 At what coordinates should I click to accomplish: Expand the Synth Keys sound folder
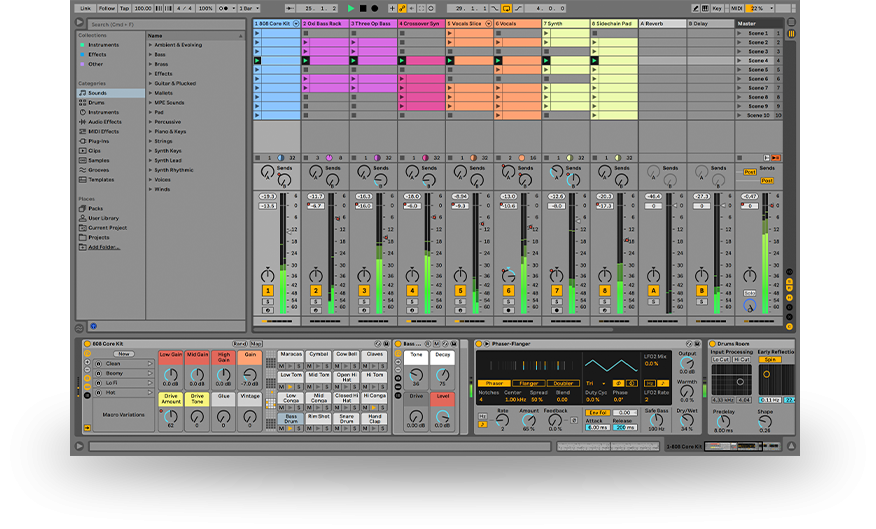click(168, 151)
